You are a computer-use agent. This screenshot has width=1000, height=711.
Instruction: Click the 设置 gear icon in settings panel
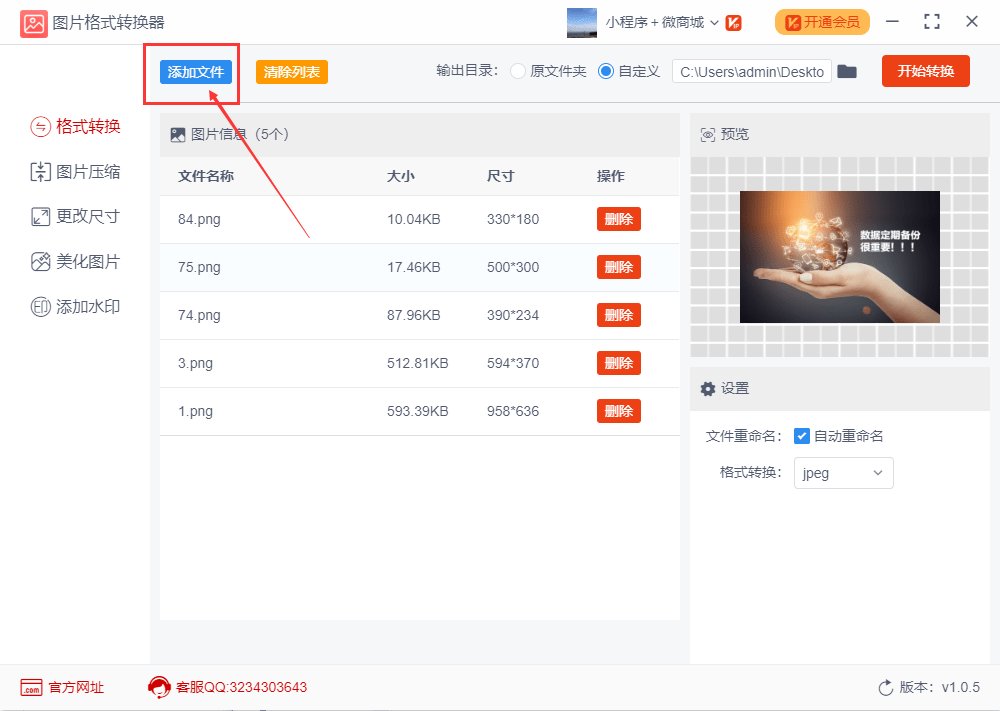(709, 388)
